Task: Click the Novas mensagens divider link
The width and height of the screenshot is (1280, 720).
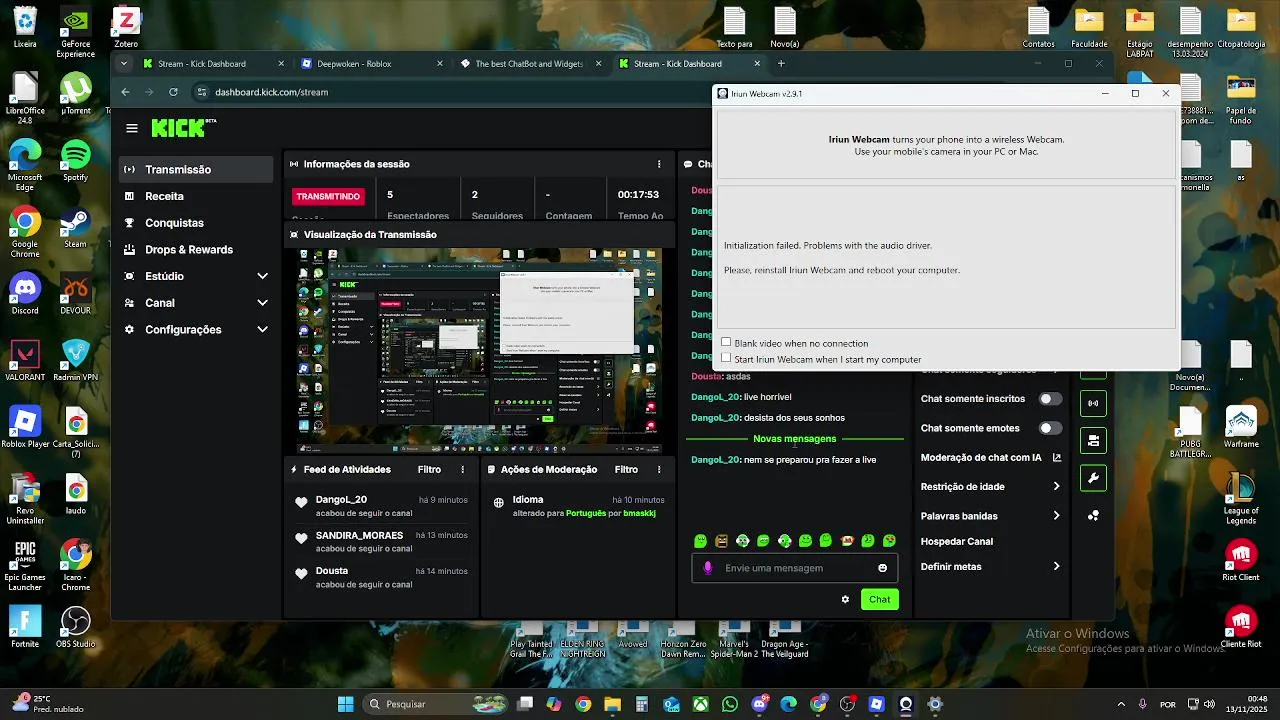Action: (x=794, y=439)
